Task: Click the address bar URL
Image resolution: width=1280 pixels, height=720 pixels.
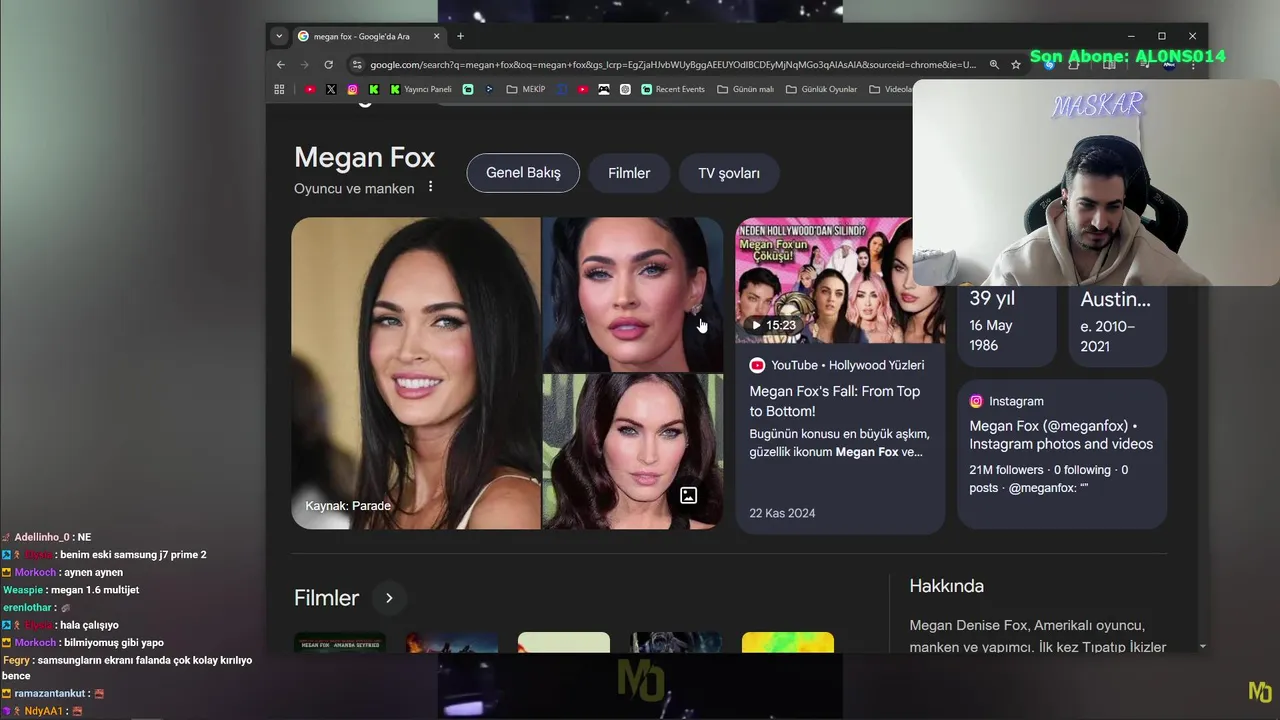Action: coord(673,65)
